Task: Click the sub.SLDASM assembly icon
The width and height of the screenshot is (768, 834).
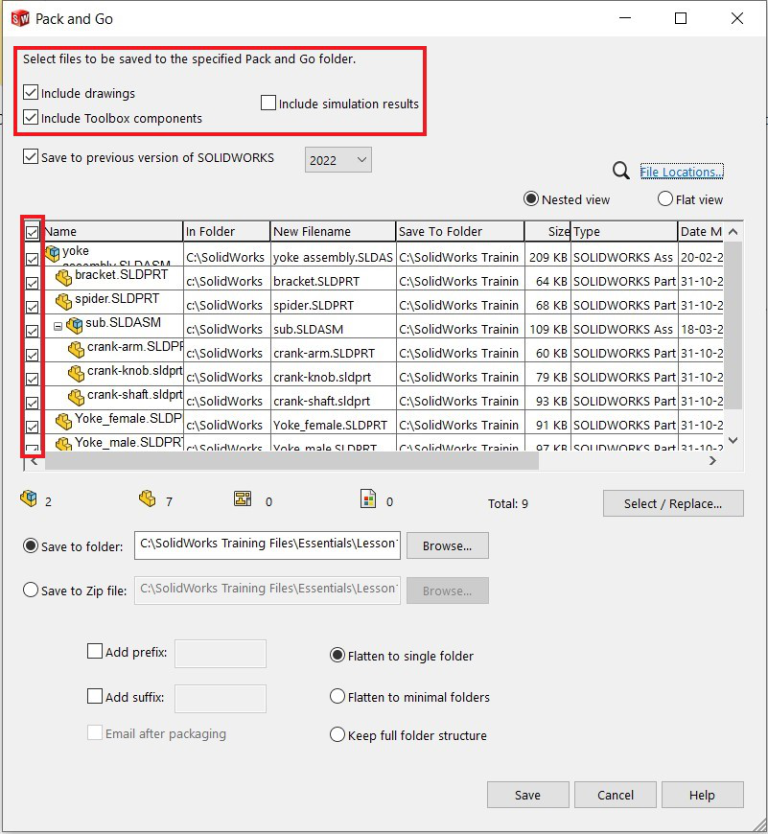Action: tap(75, 325)
